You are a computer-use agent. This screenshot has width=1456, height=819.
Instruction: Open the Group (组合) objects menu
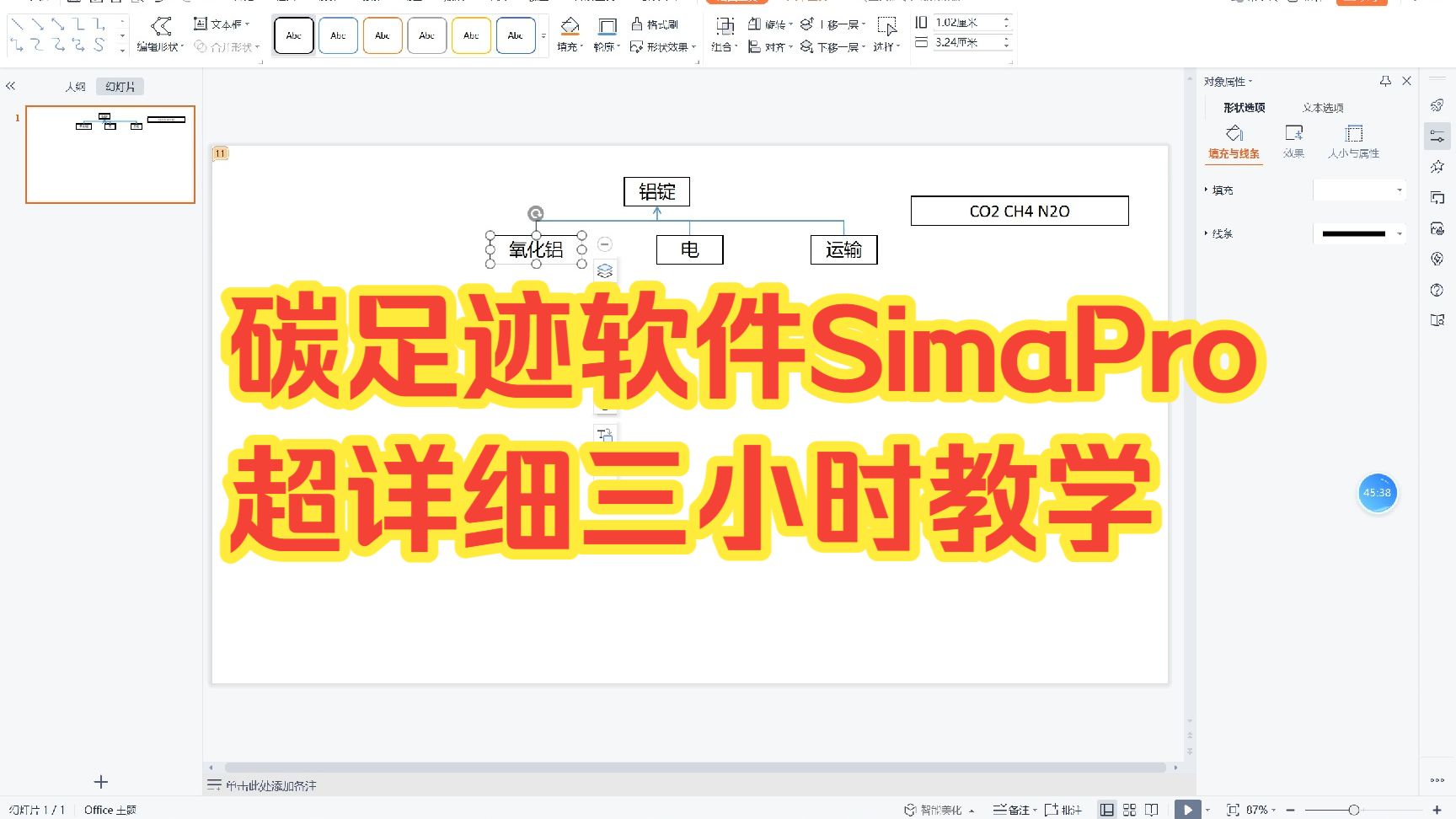(725, 35)
